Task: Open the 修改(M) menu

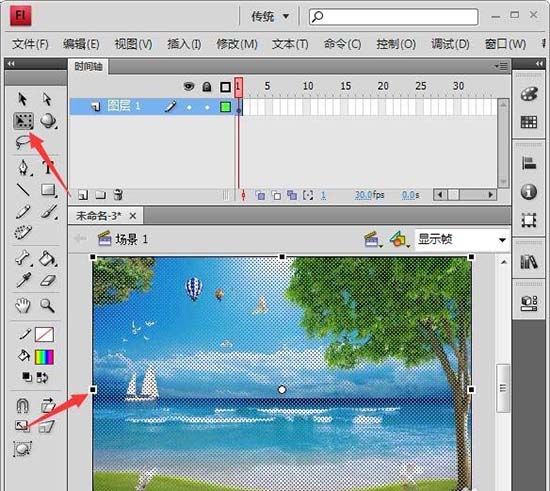Action: tap(237, 44)
